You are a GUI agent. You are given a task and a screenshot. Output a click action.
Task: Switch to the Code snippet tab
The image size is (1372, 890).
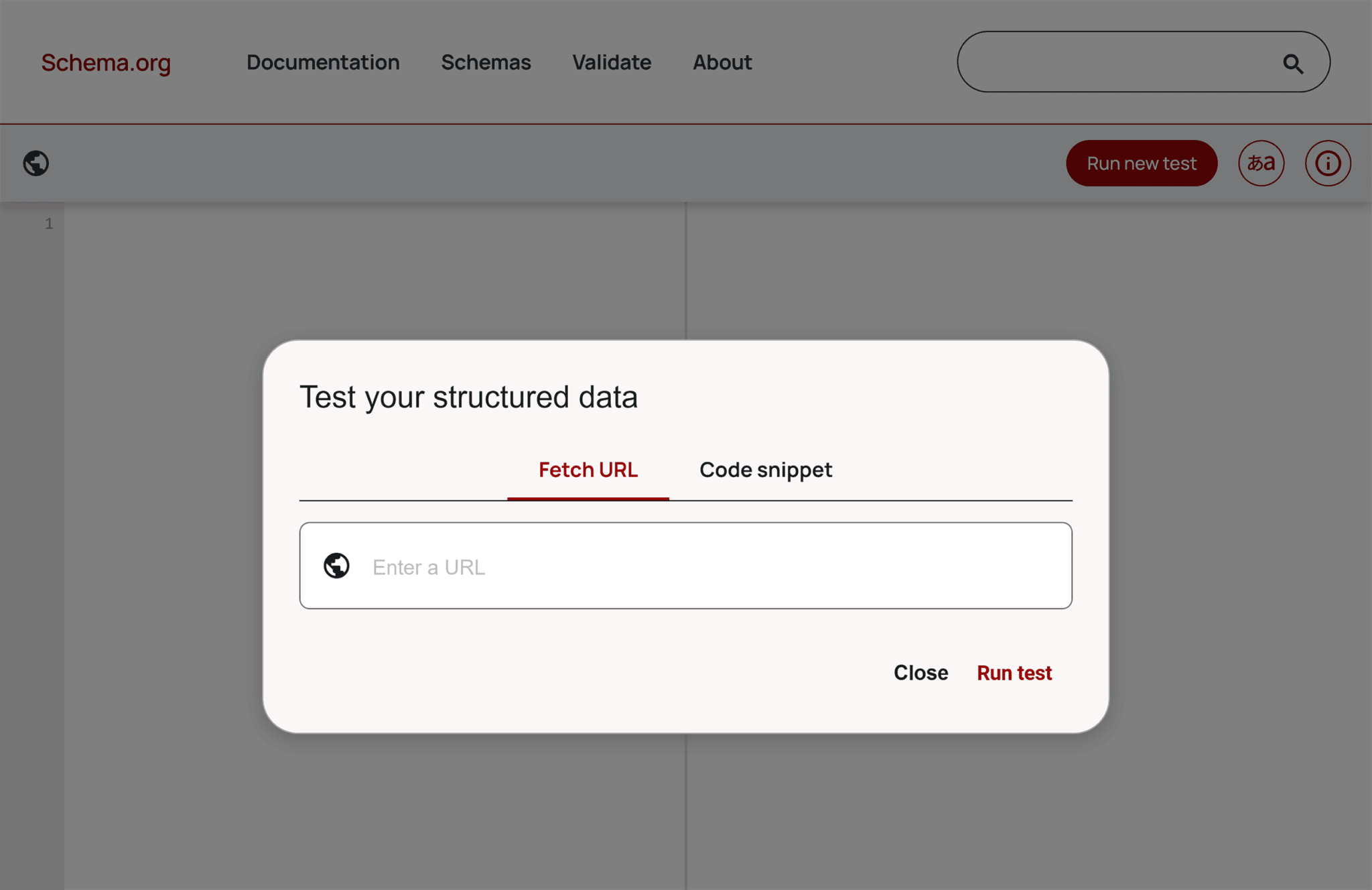(x=765, y=468)
